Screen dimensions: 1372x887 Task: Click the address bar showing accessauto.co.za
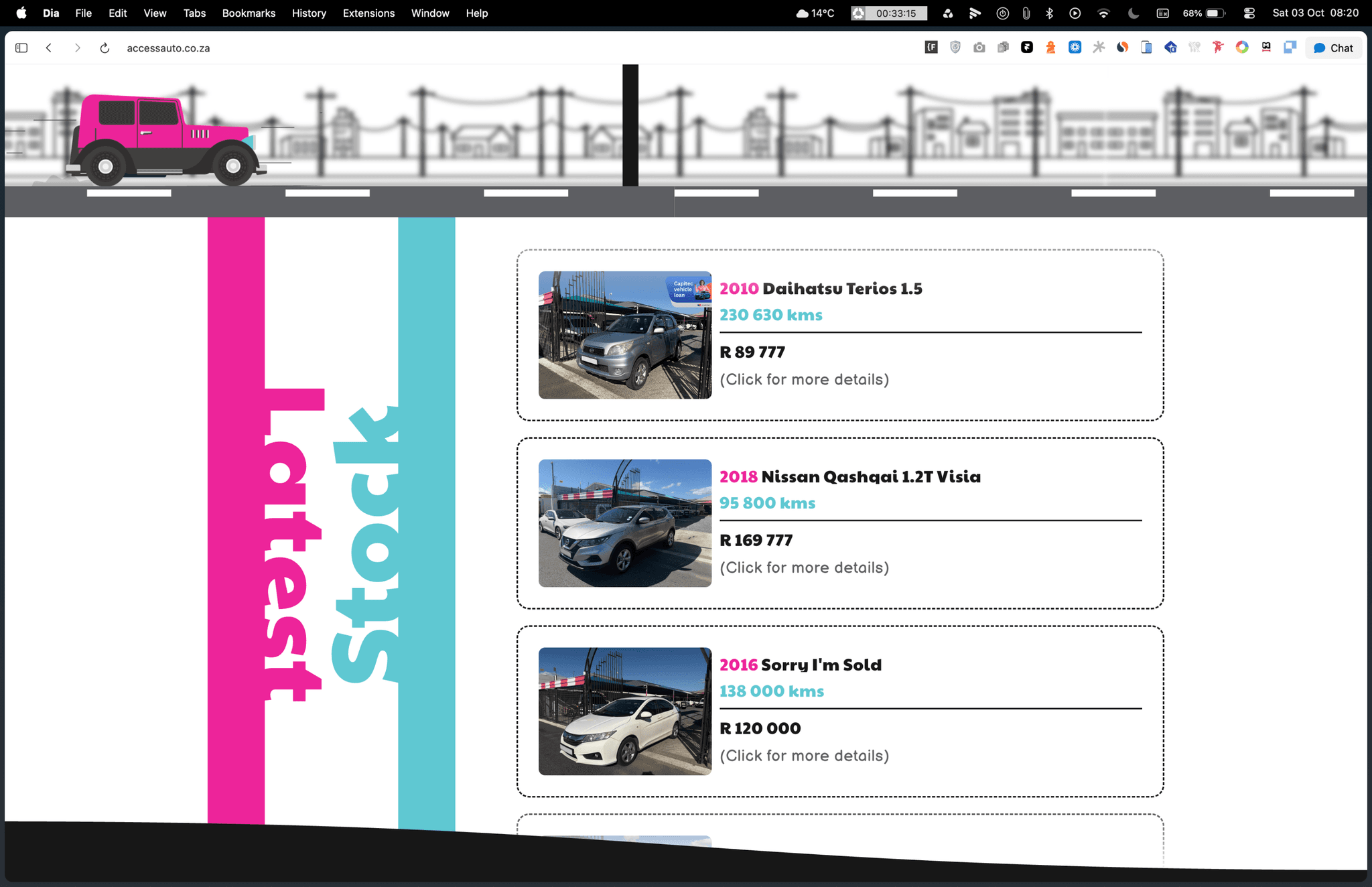(x=168, y=48)
